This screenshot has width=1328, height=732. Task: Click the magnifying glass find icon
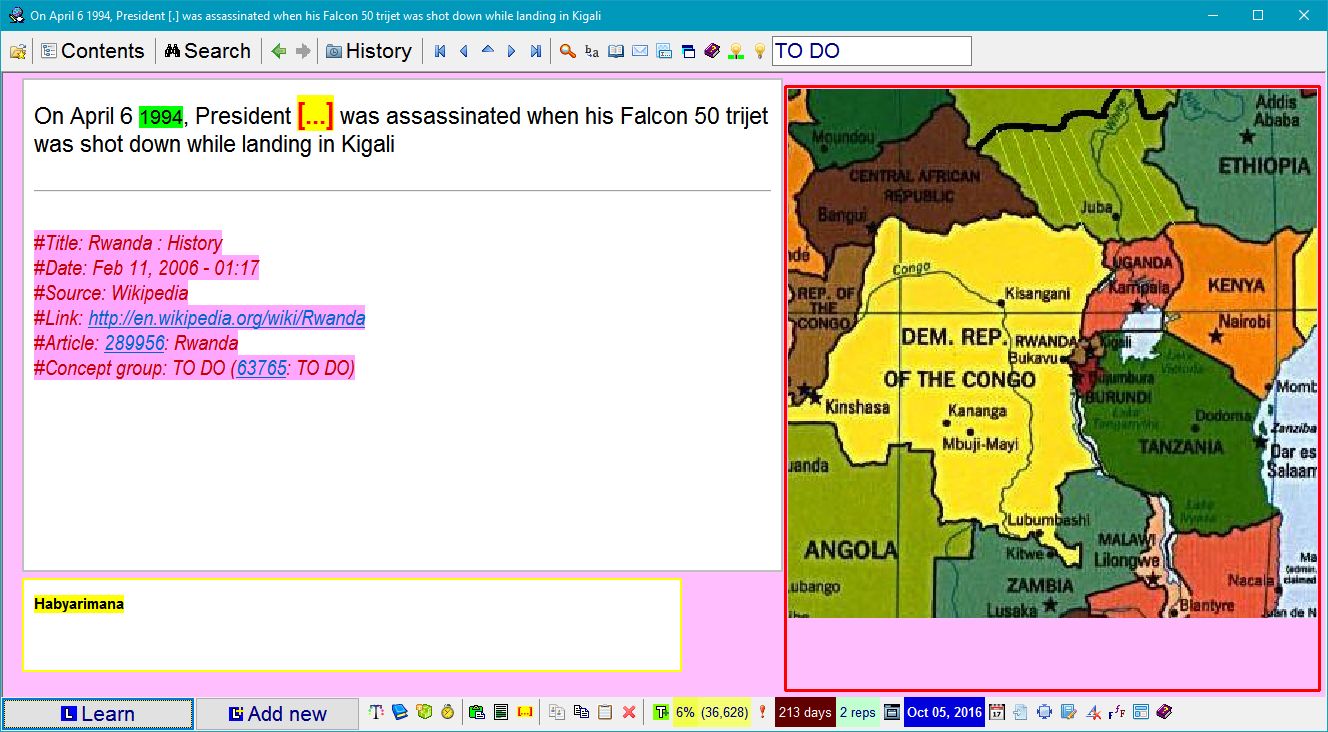[567, 51]
